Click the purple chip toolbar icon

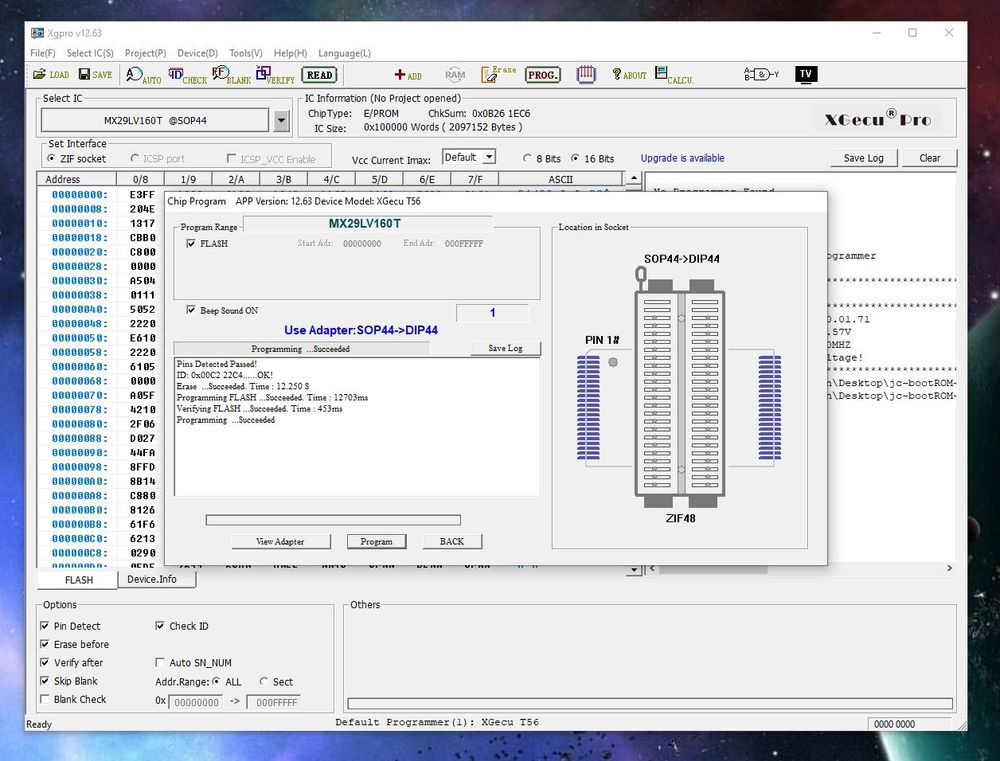point(586,75)
